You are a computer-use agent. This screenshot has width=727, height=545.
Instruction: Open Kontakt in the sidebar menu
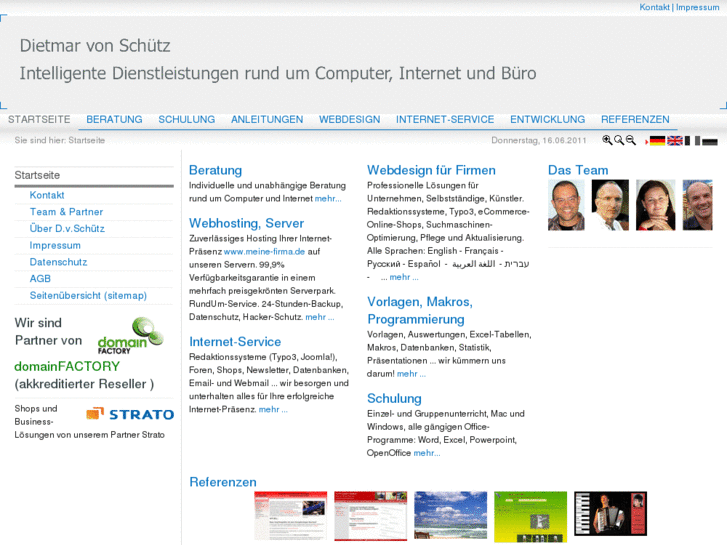click(x=47, y=195)
